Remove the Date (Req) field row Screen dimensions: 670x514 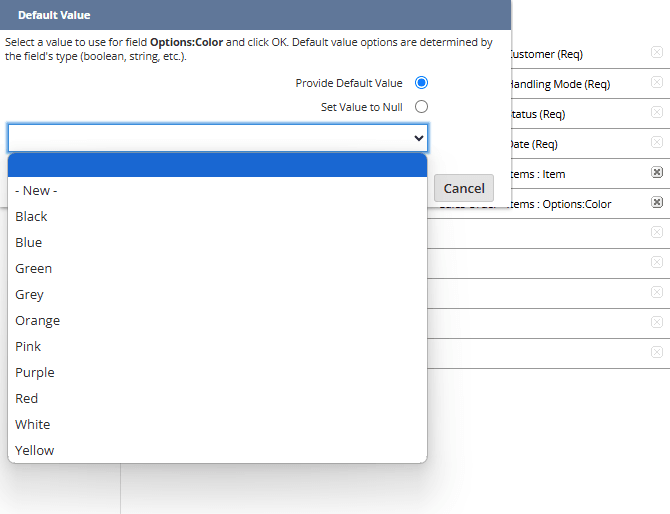pos(657,142)
